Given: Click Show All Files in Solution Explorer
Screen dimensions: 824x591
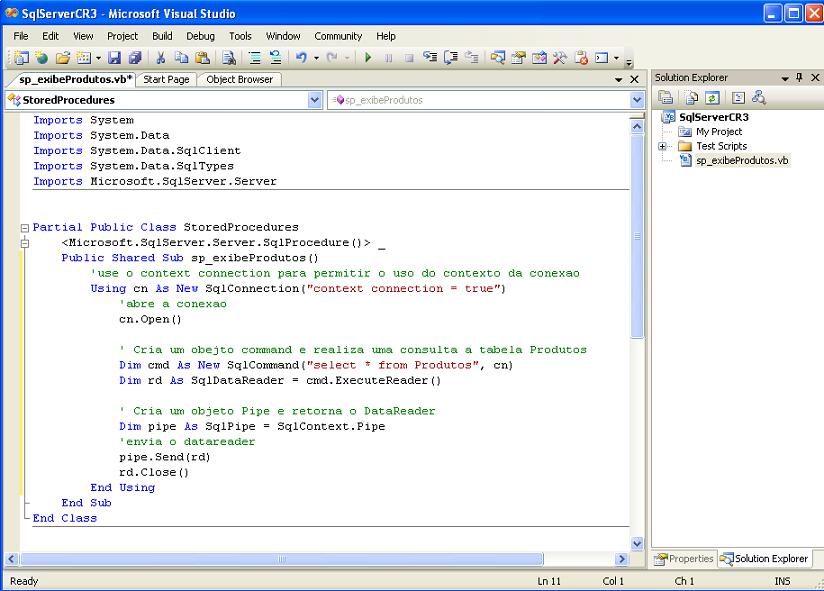Looking at the screenshot, I should 691,97.
